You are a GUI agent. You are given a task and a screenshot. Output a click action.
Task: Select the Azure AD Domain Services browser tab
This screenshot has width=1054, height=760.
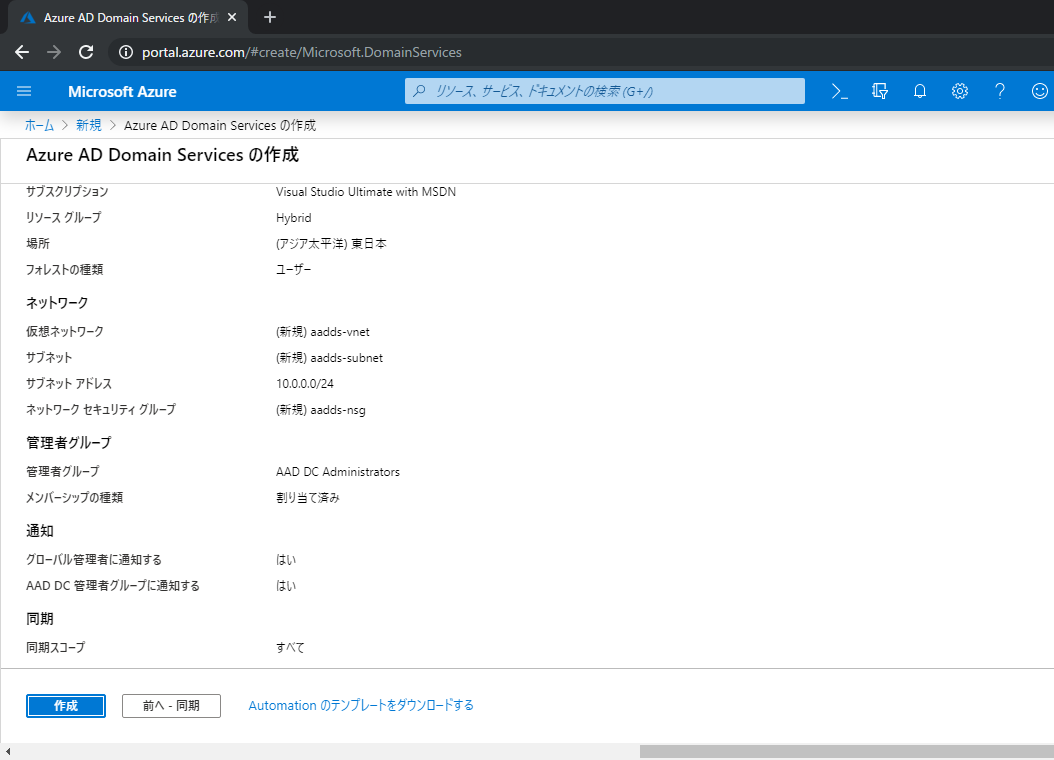[x=128, y=17]
